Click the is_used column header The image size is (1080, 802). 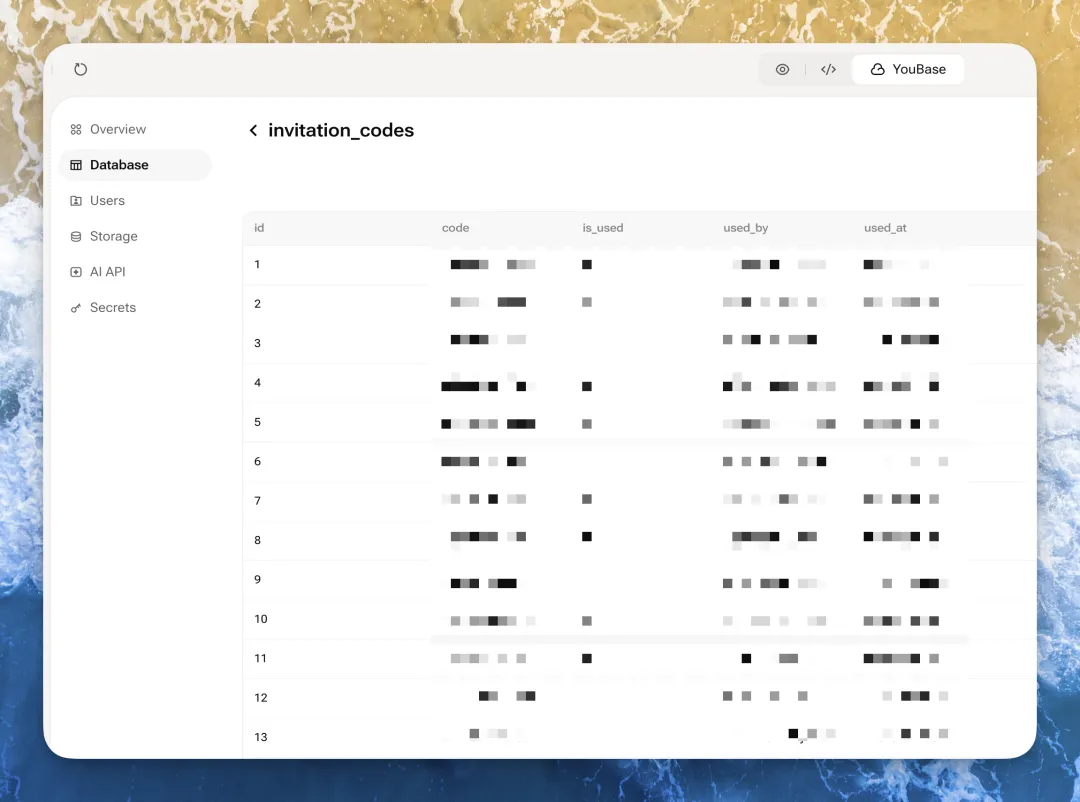602,228
